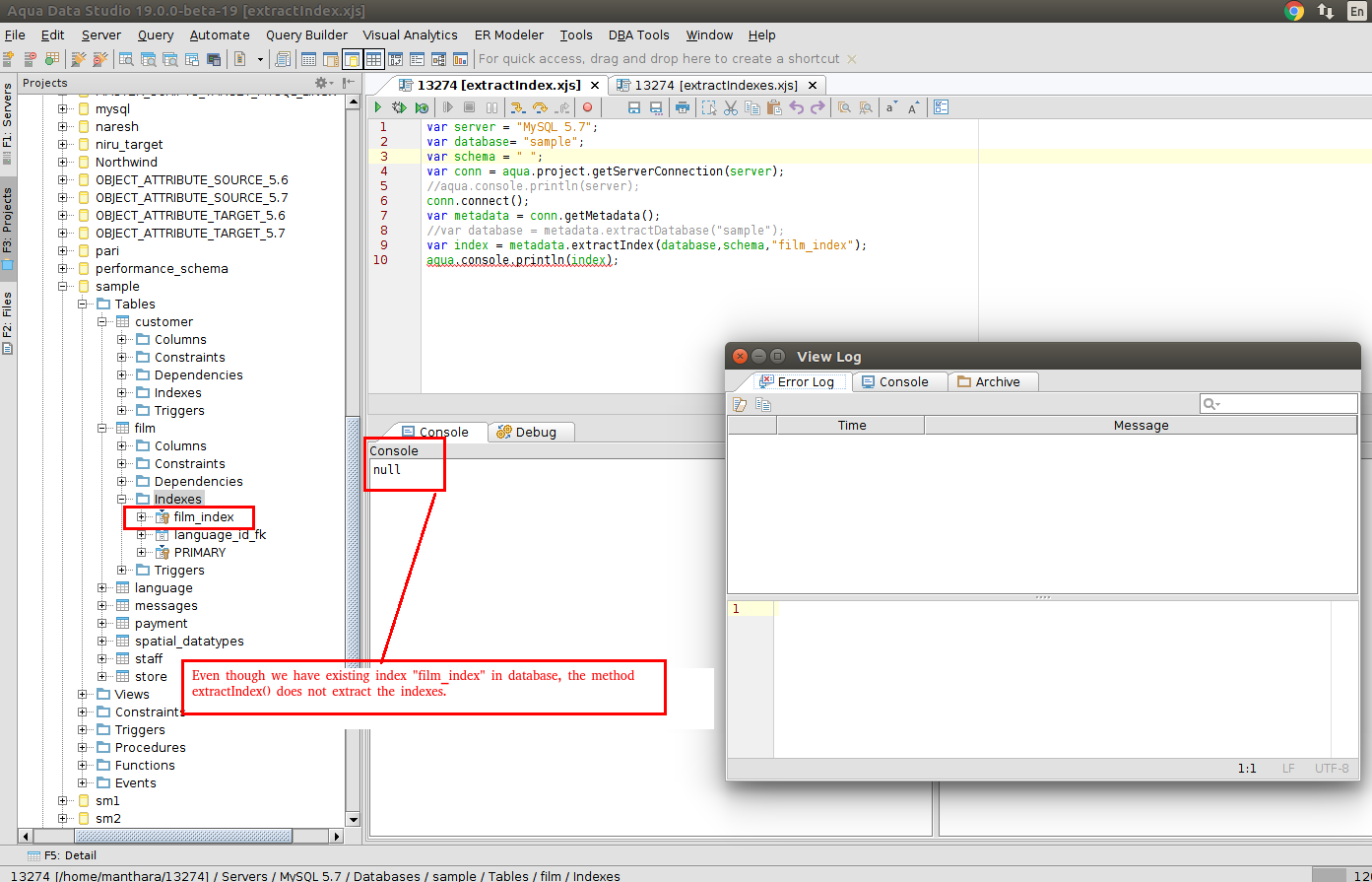
Task: Decrease font size with the small 'a' icon
Action: (891, 107)
